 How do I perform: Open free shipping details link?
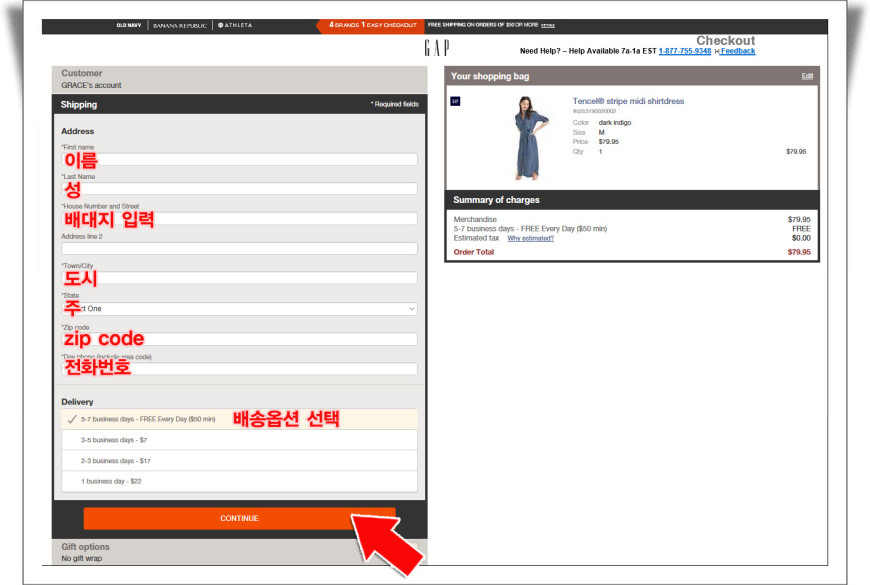click(x=548, y=26)
